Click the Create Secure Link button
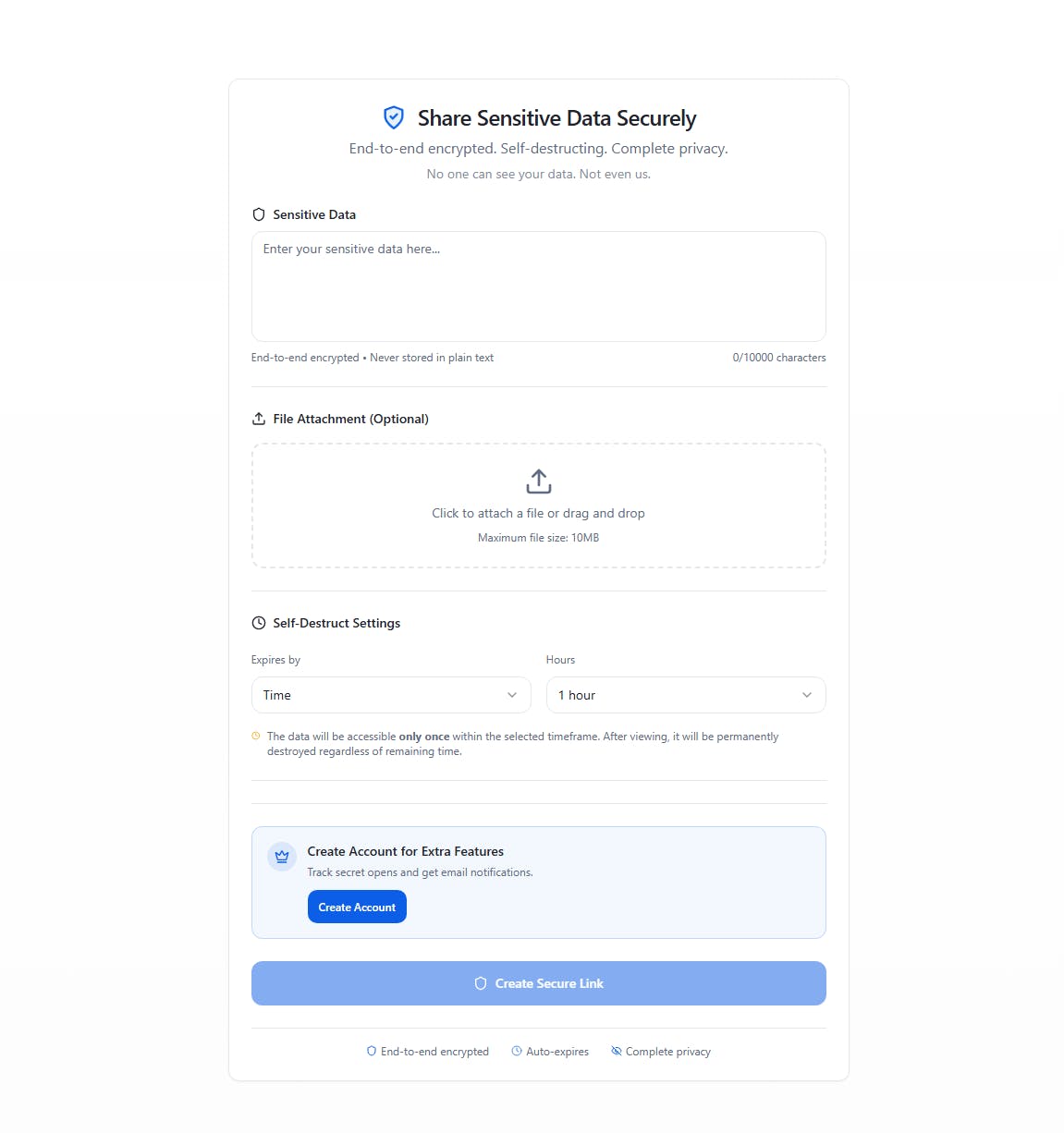The height and width of the screenshot is (1133, 1064). point(539,983)
